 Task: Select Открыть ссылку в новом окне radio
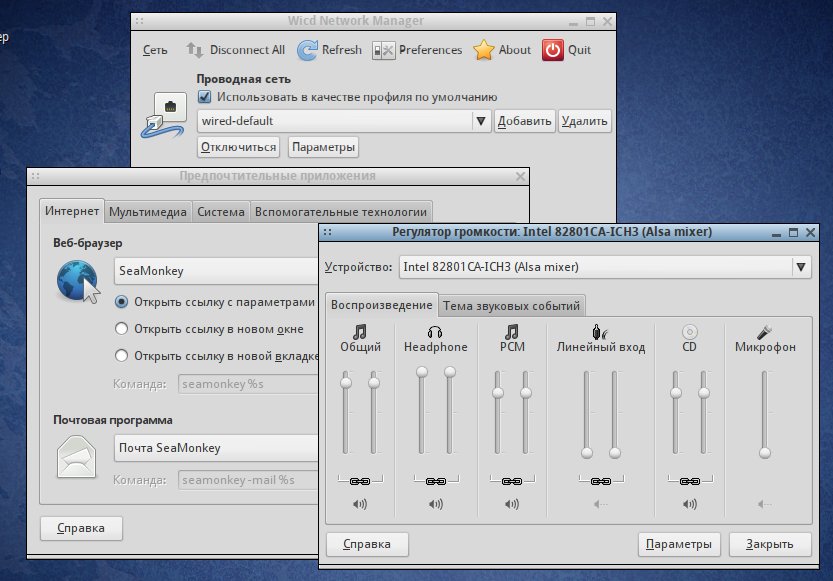[121, 329]
